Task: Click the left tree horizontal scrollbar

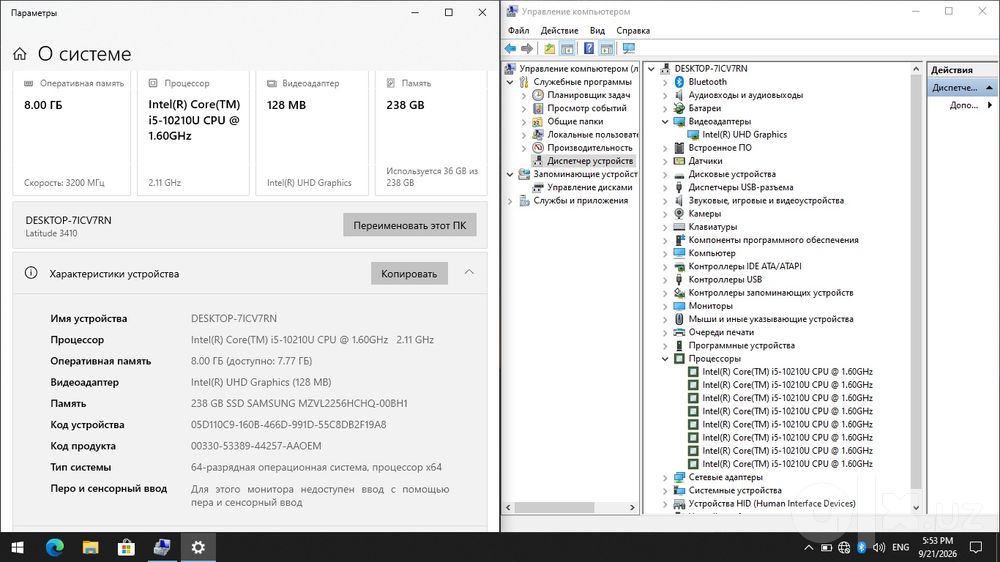Action: [x=554, y=508]
